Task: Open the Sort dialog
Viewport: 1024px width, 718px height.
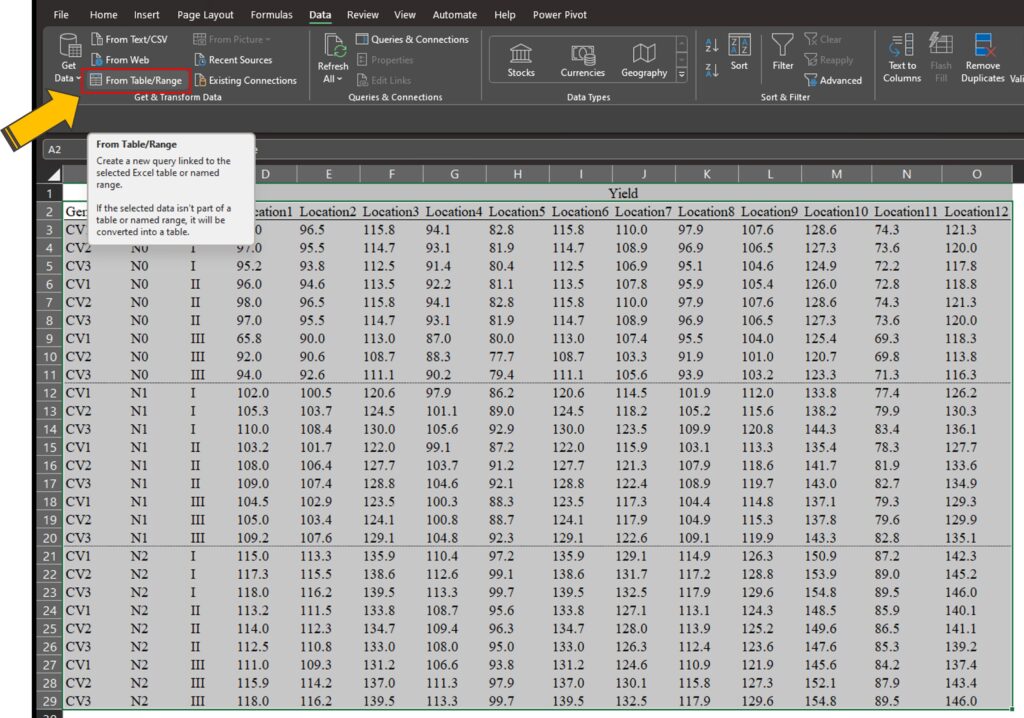Action: pos(739,53)
